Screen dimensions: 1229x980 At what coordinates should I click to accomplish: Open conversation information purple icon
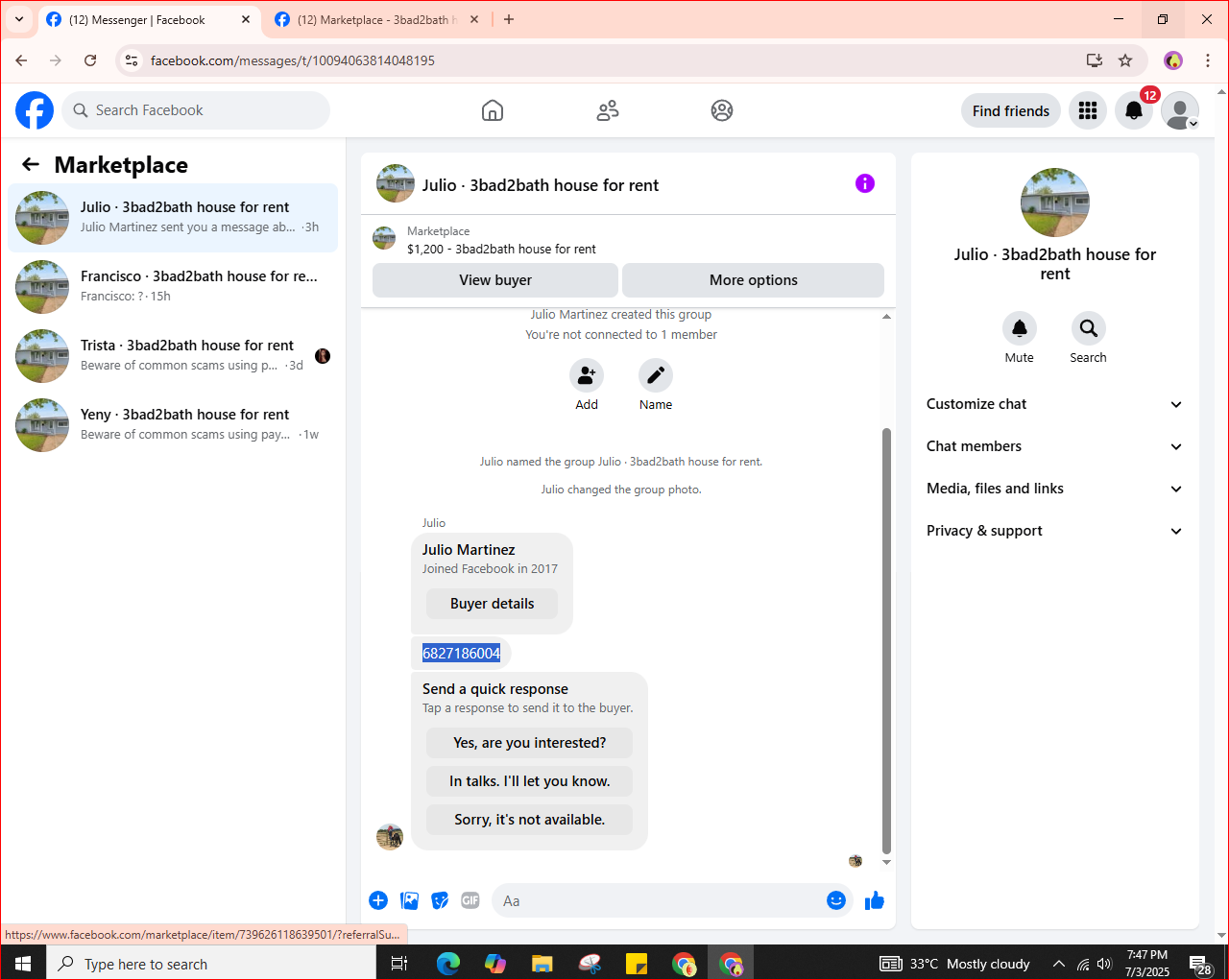coord(865,183)
